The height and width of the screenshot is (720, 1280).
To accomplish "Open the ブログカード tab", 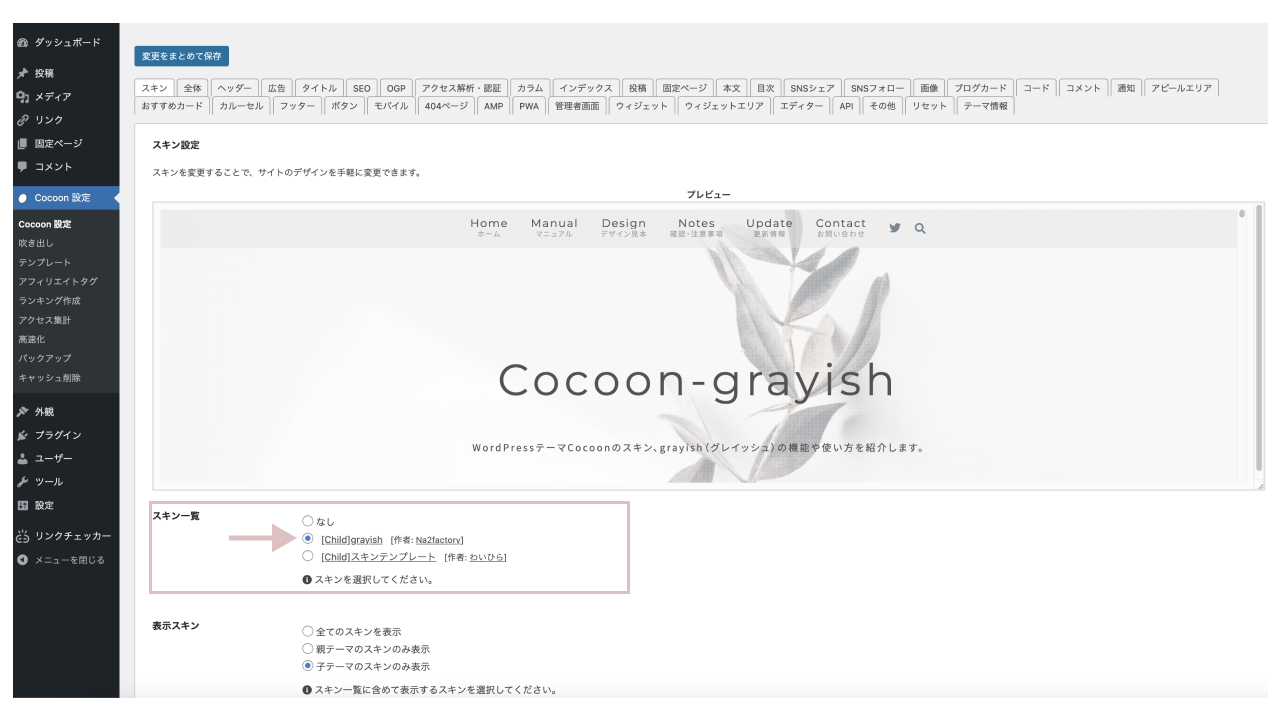I will [x=979, y=88].
